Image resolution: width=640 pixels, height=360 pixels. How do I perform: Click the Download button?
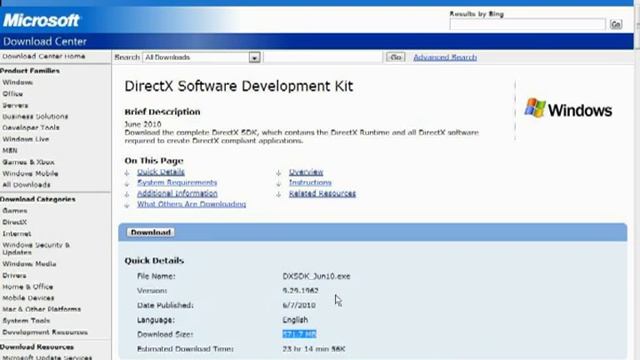[x=151, y=232]
